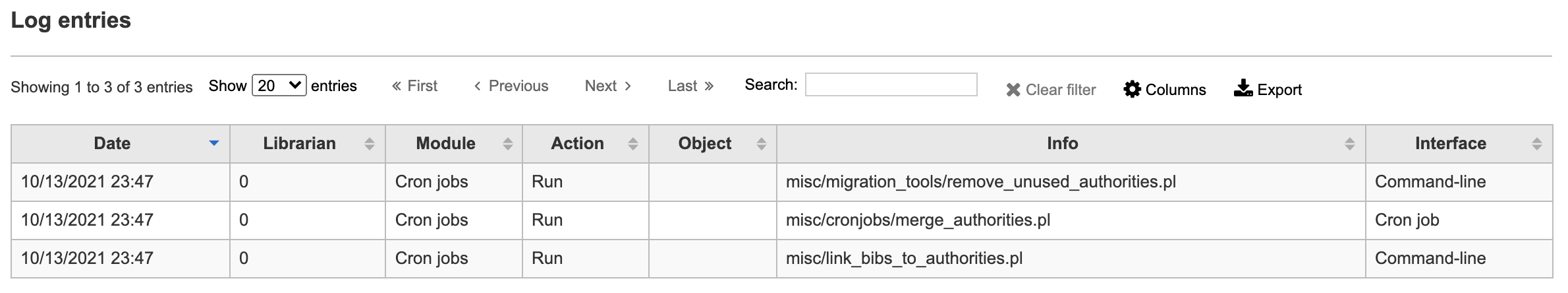Sort by Librarian column arrows
Image resolution: width=1568 pixels, height=293 pixels.
(x=370, y=144)
